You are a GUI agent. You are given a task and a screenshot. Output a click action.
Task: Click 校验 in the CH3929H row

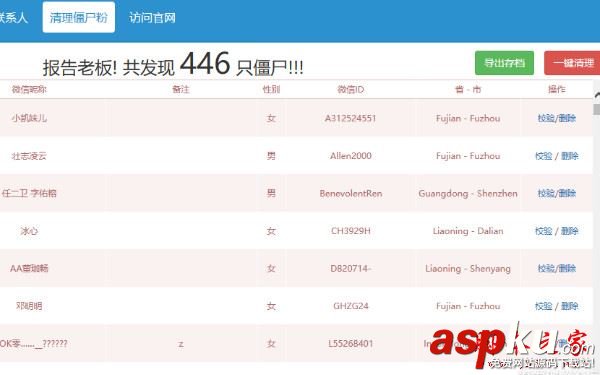[x=544, y=231]
